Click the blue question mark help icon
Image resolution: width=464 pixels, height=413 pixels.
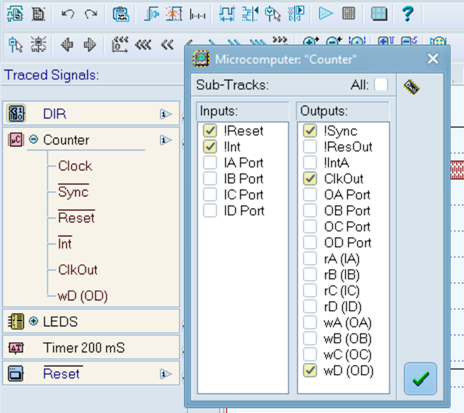pos(407,14)
